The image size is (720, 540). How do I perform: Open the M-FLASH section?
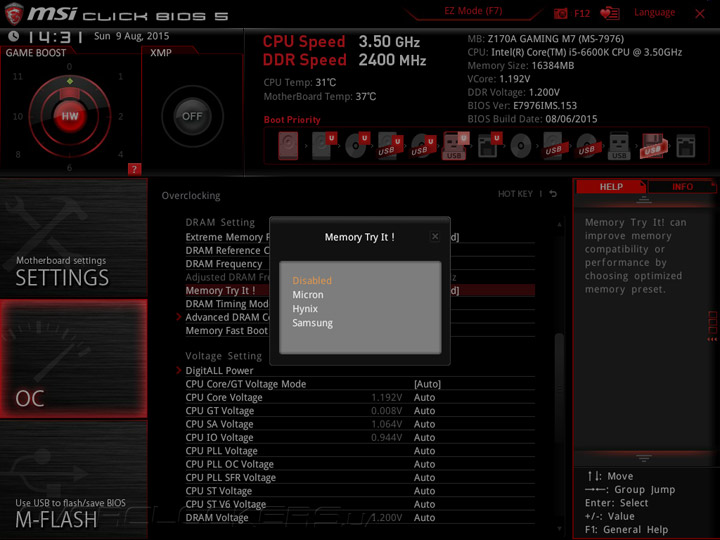coord(73,479)
